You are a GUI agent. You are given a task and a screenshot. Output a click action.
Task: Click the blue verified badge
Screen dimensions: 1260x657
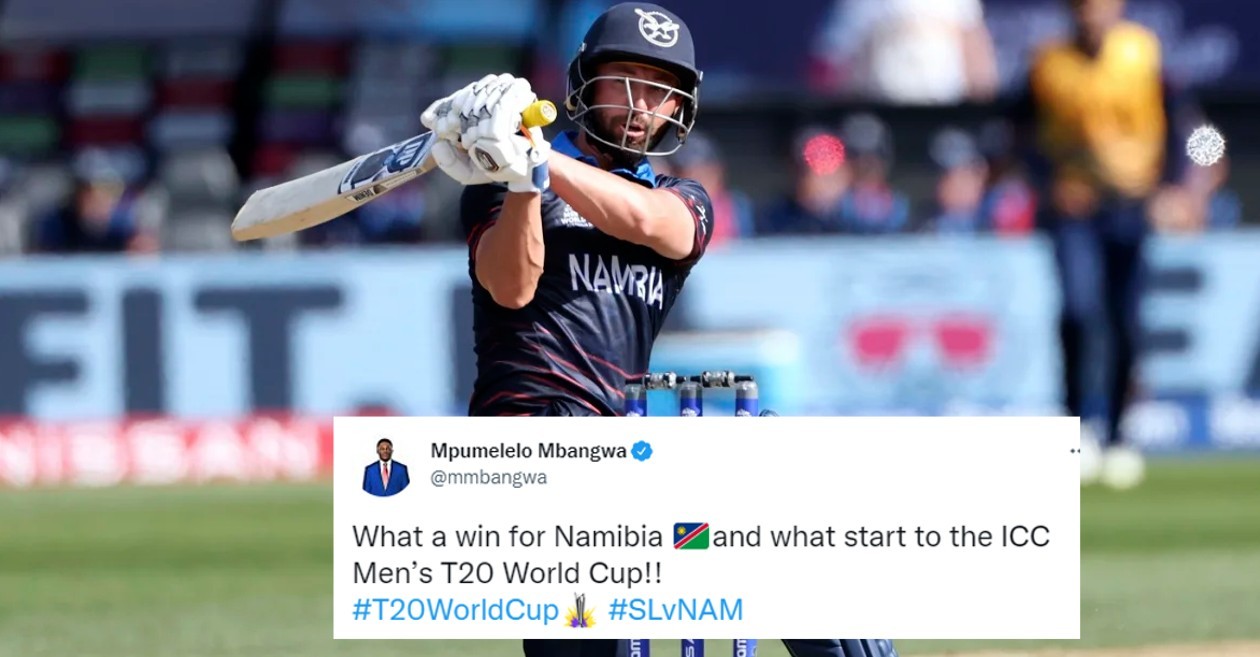[x=642, y=451]
